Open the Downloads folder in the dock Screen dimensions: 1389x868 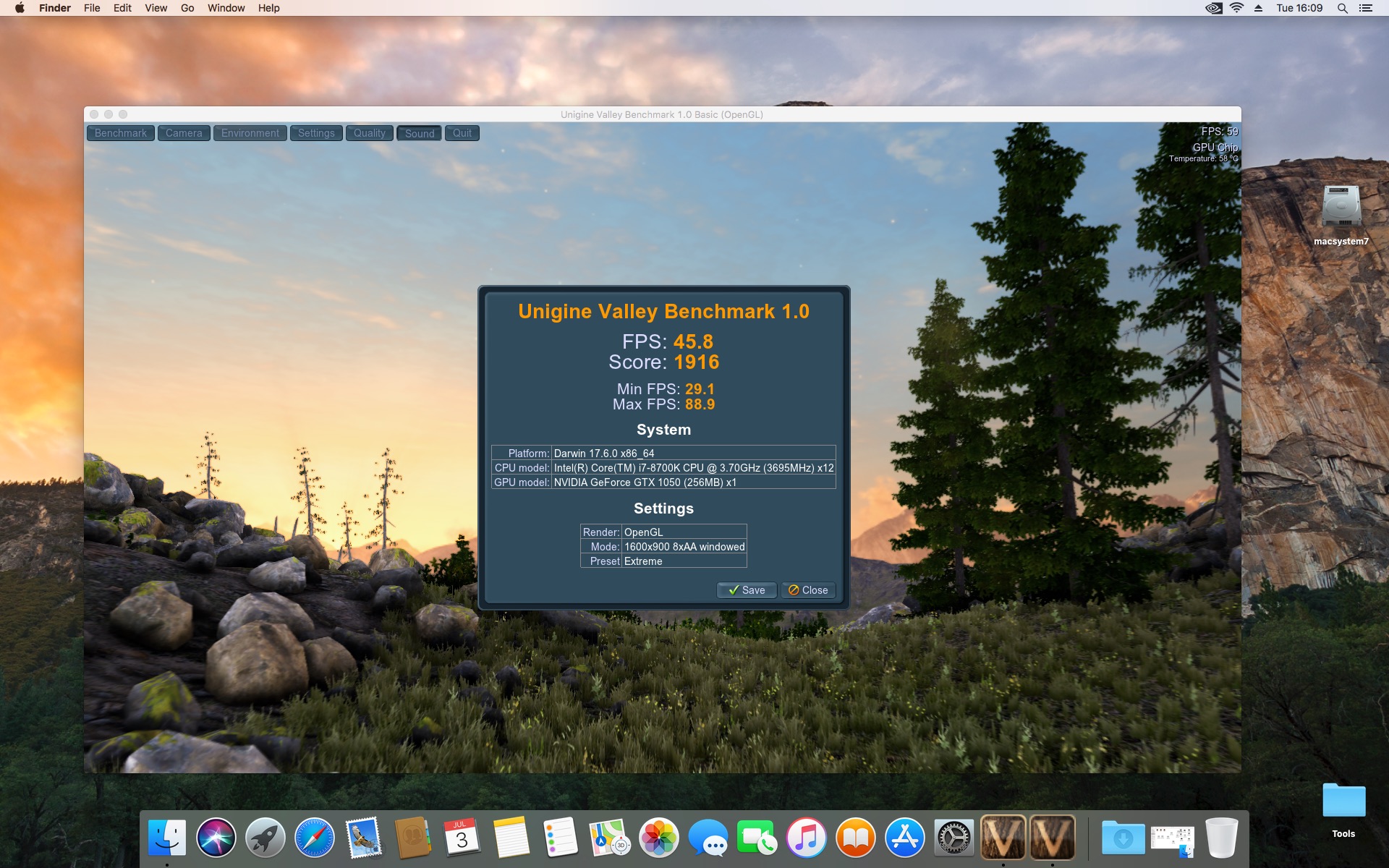click(1123, 838)
